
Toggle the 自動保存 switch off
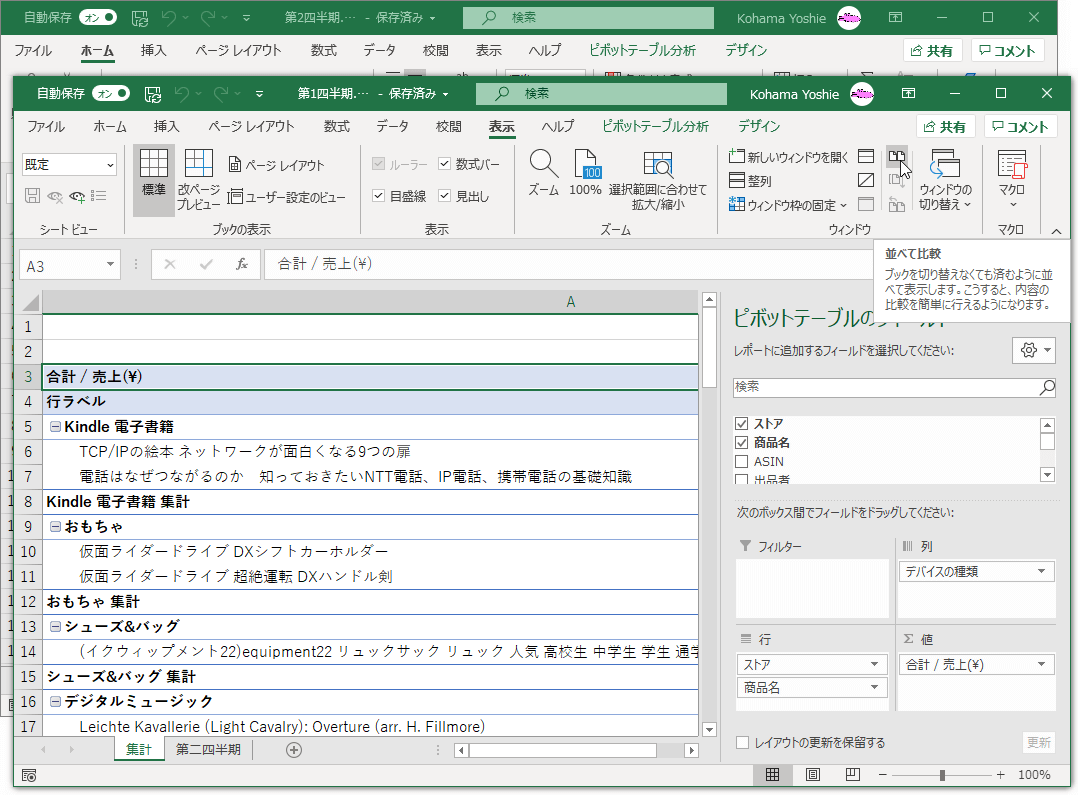coord(110,93)
